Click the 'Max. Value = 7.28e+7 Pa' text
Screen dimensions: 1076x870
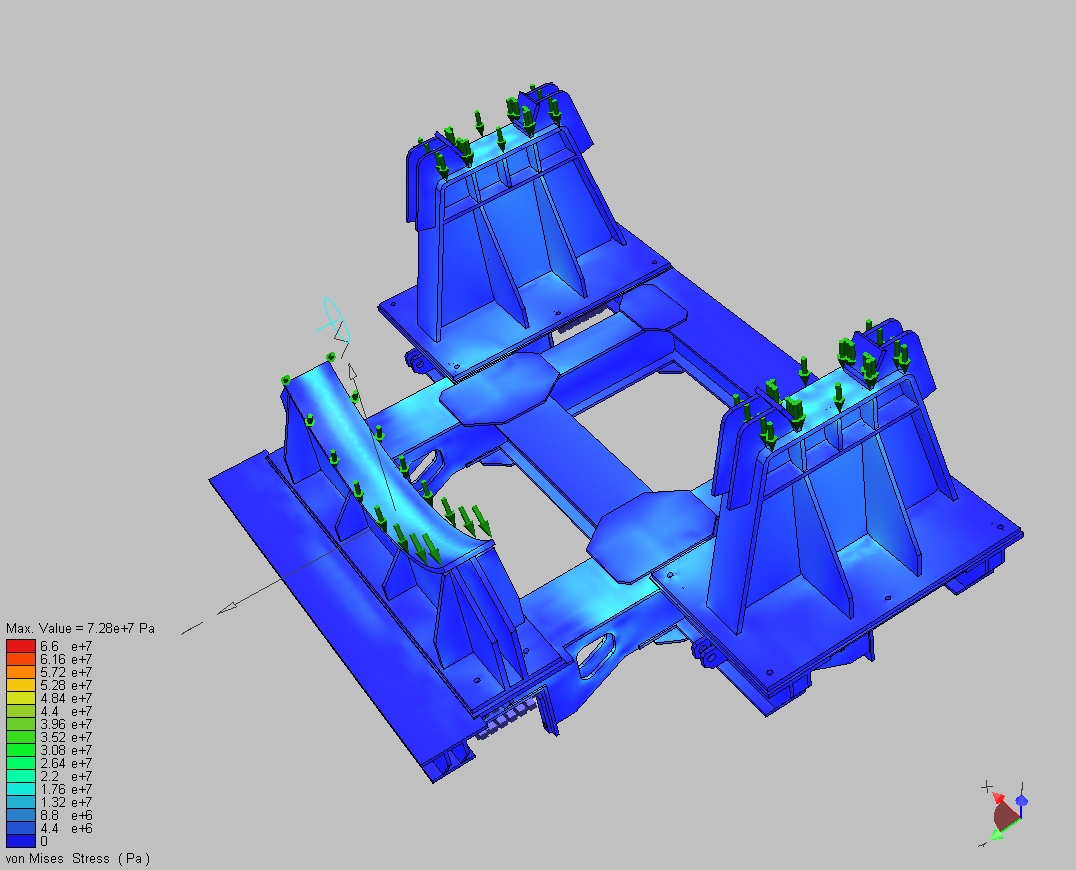(x=80, y=628)
